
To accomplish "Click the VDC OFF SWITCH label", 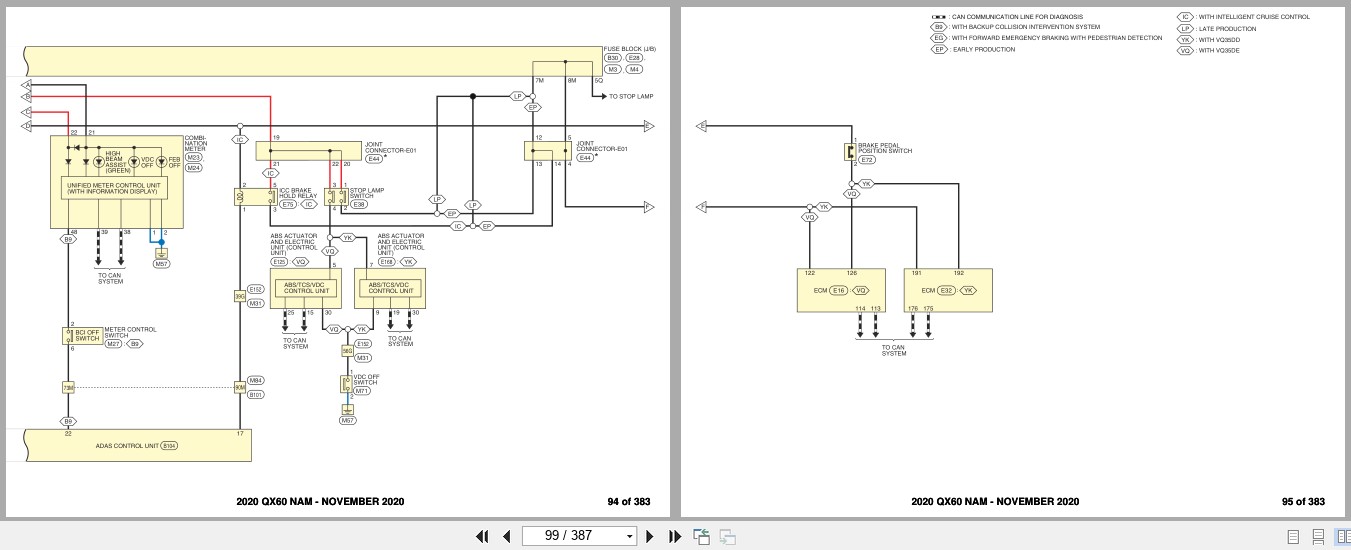I will (x=365, y=380).
